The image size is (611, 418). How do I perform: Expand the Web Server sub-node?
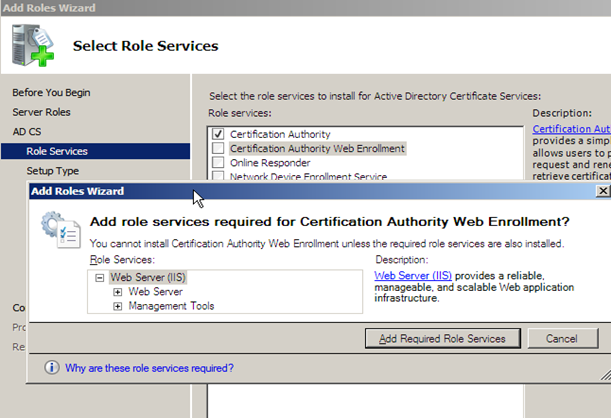point(118,292)
